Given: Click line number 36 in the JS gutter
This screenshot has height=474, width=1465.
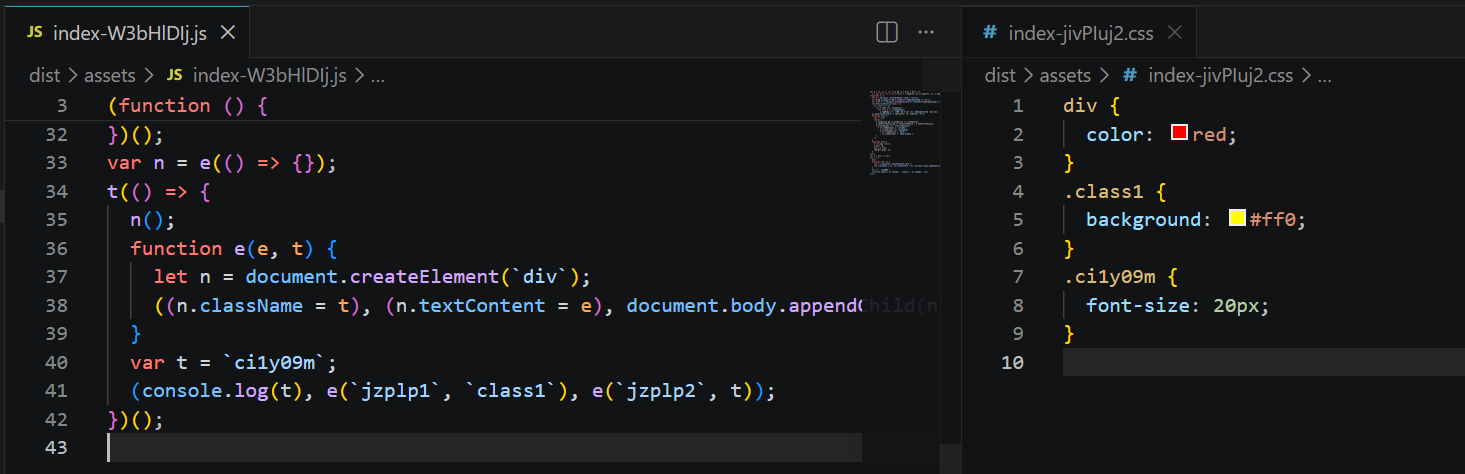Looking at the screenshot, I should point(57,248).
